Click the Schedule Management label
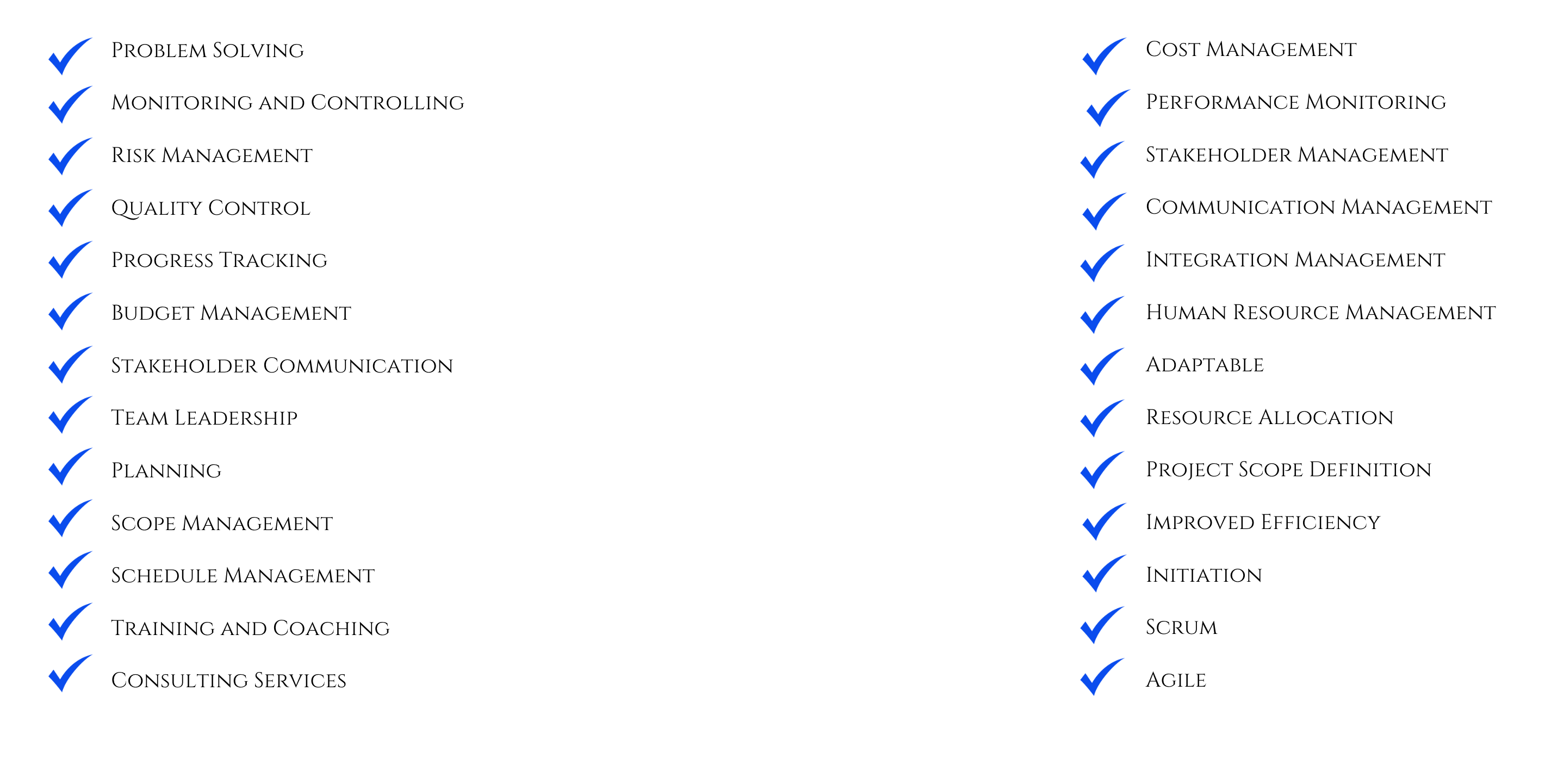The width and height of the screenshot is (1551, 784). point(243,576)
